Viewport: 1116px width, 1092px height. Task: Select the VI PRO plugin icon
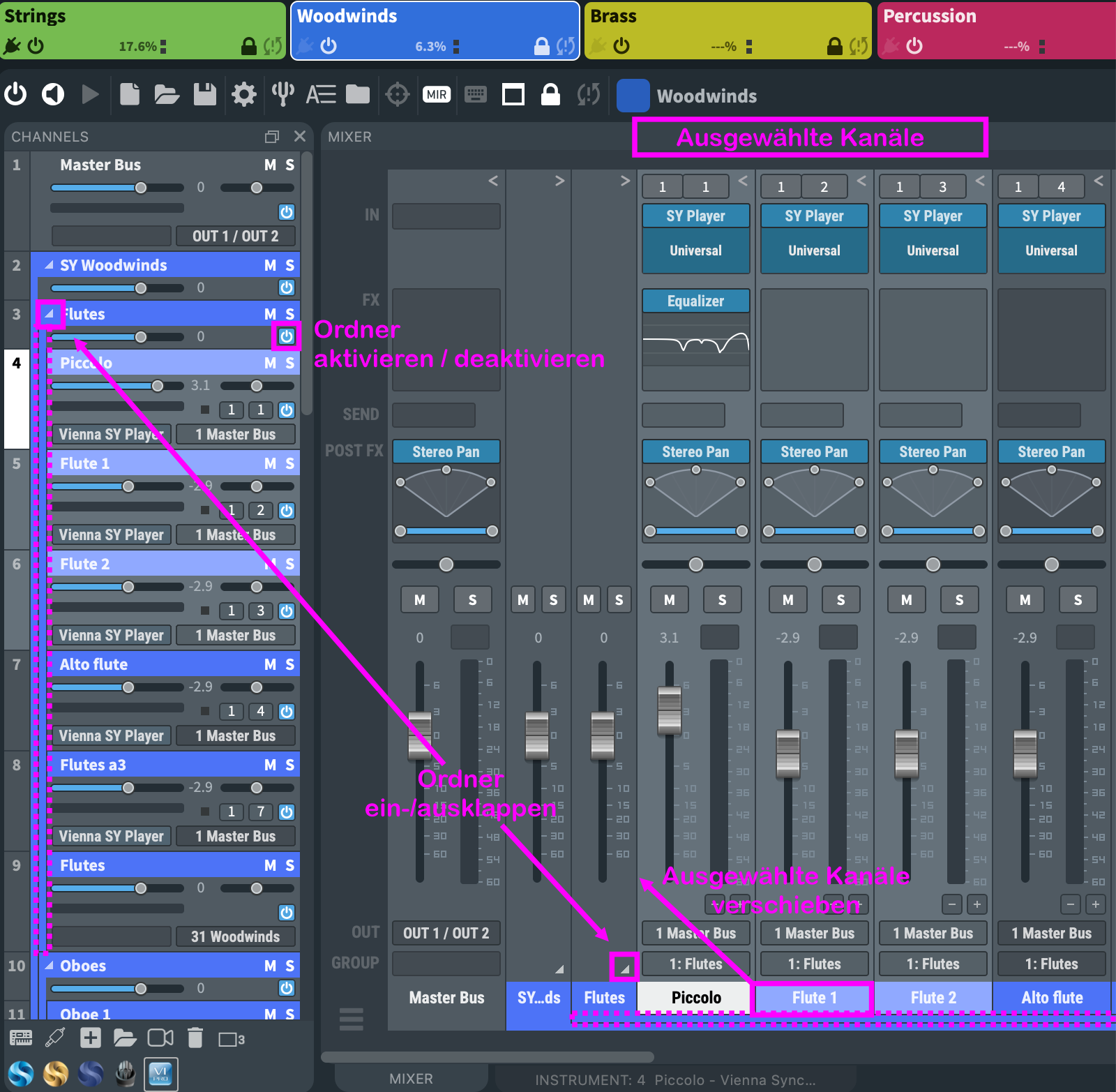click(x=160, y=1073)
